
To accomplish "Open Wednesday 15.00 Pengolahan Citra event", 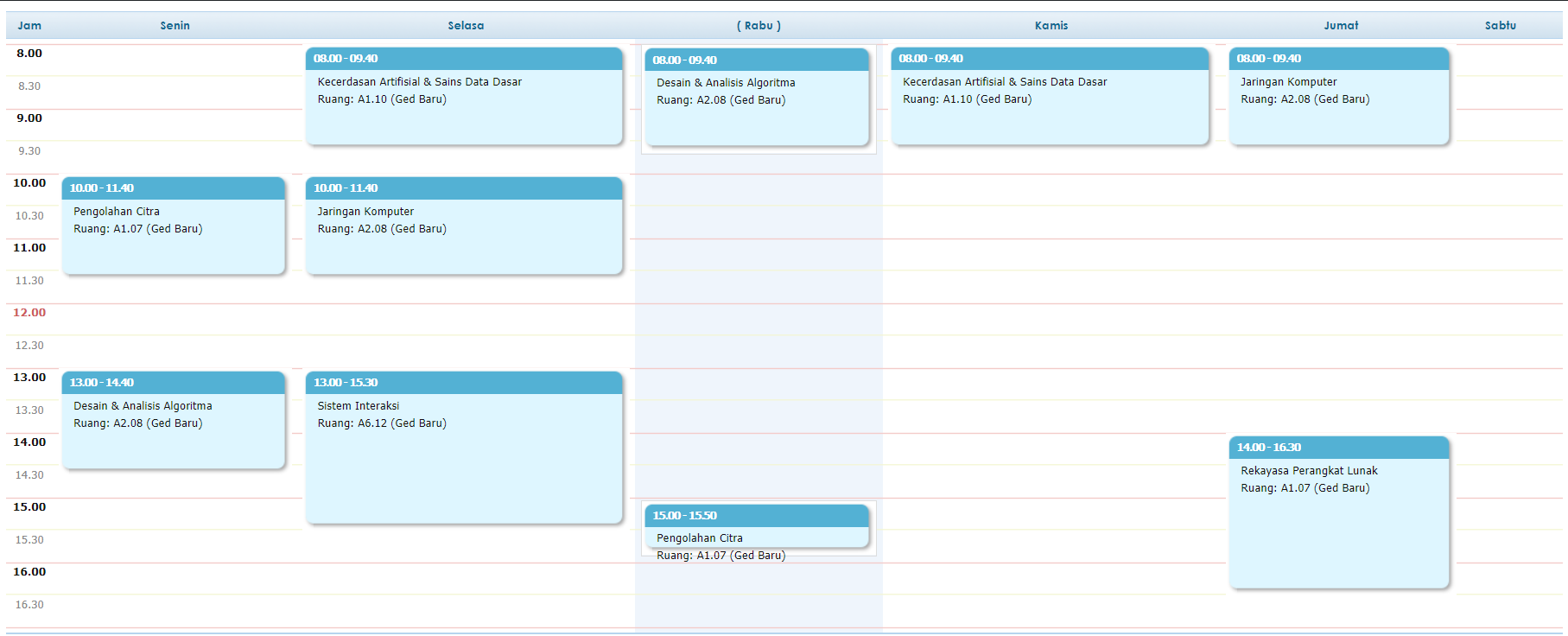I will click(x=756, y=537).
